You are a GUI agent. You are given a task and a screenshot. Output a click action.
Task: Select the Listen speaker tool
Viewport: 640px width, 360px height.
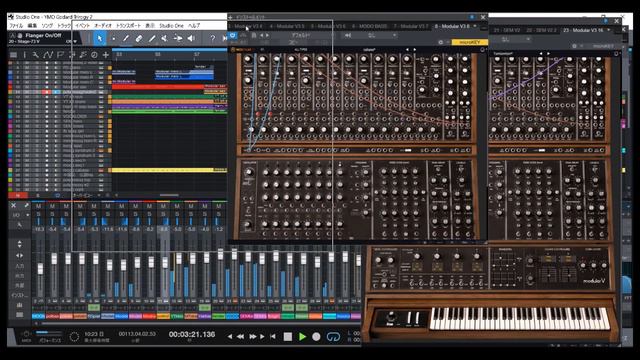191,39
